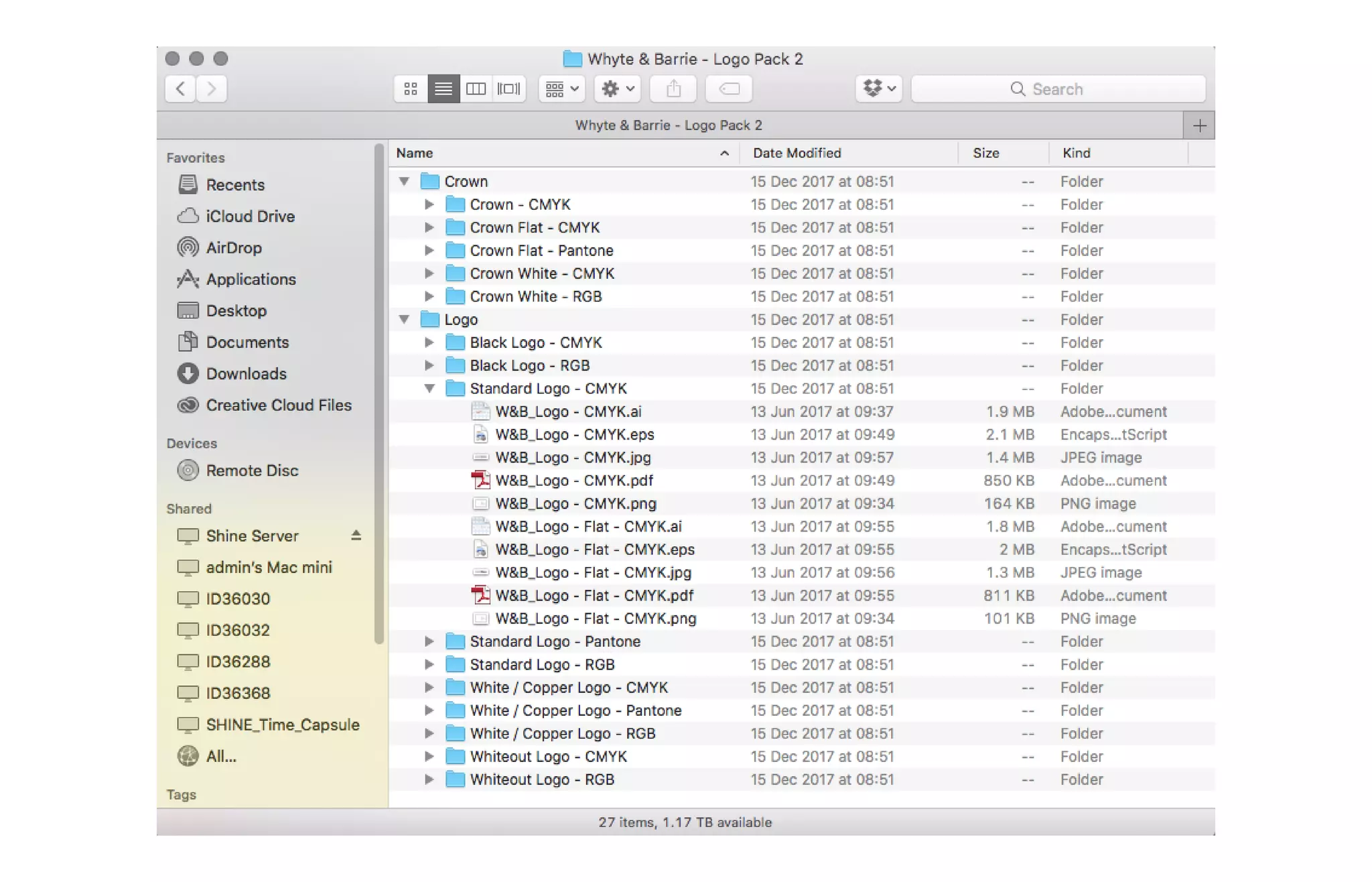Image resolution: width=1372 pixels, height=882 pixels.
Task: Expand the Whiteout Logo - RGB folder
Action: click(429, 779)
